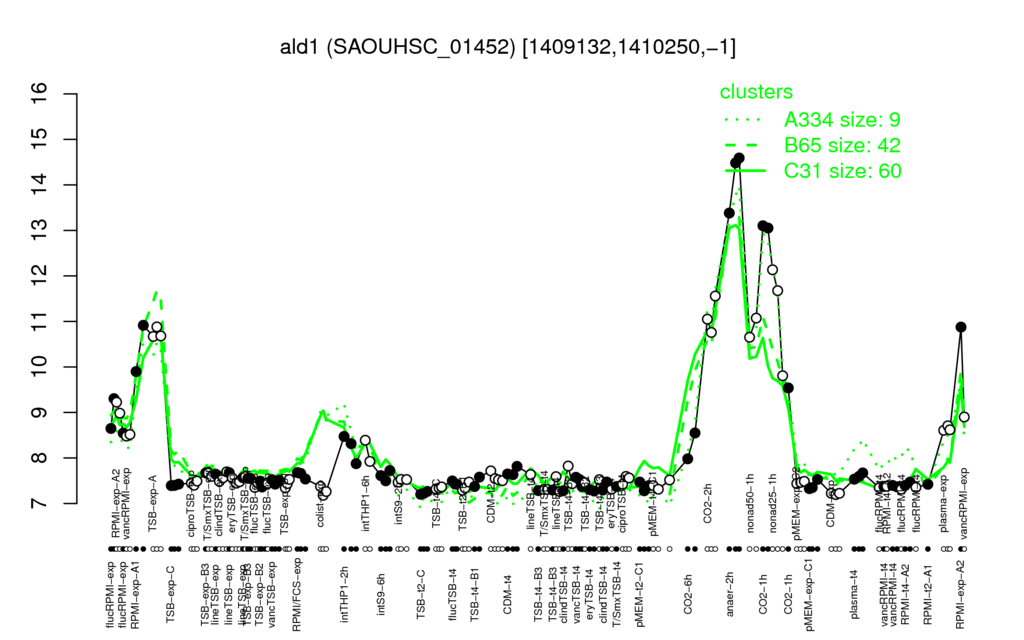Click the dotted line sample for A334
Screen dimensions: 1024x640
pos(743,120)
